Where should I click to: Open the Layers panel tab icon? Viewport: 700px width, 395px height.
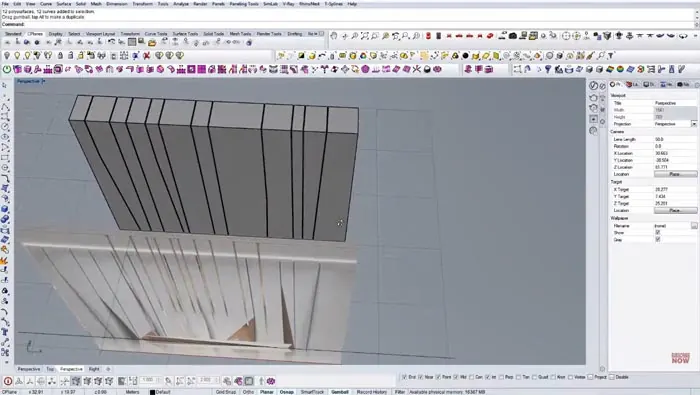coord(631,84)
